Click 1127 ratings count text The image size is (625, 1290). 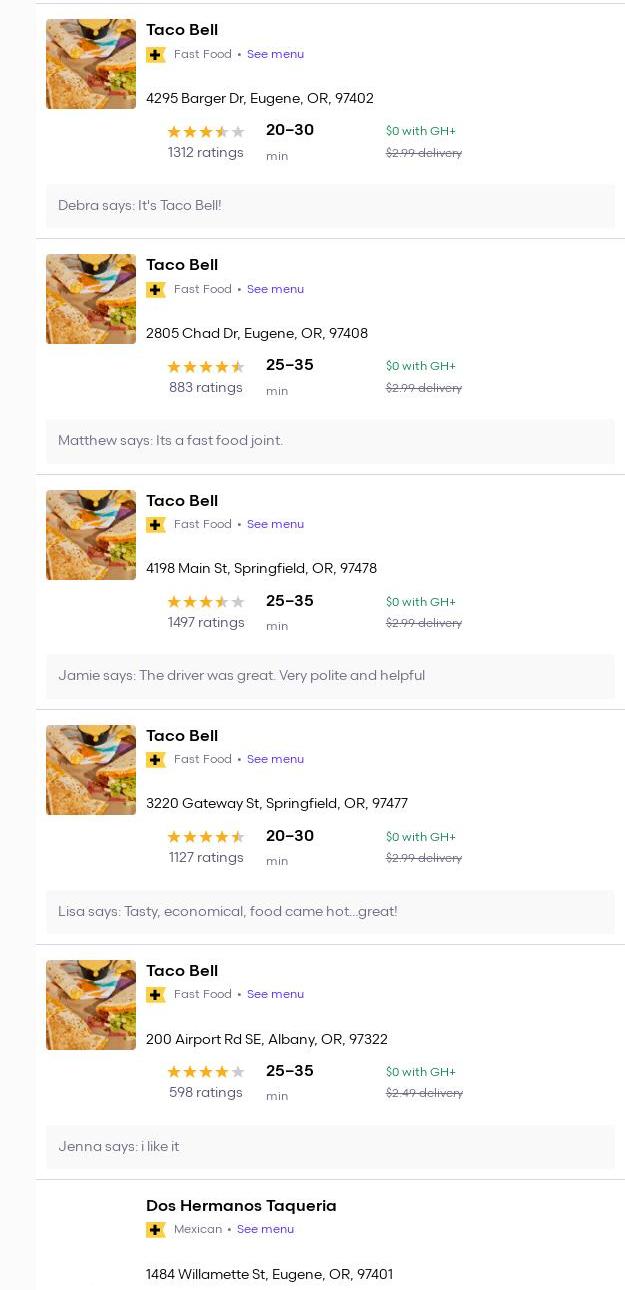point(206,858)
